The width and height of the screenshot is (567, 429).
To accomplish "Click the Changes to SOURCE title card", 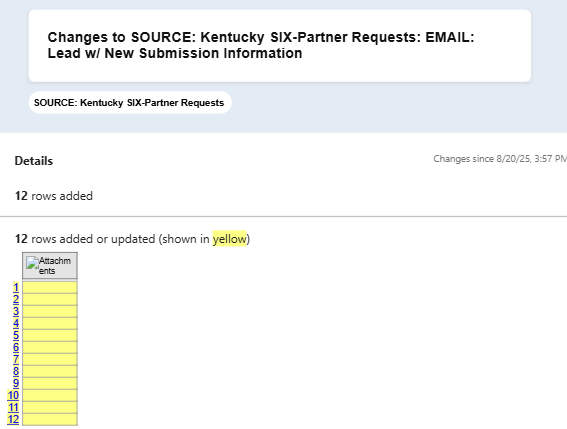I will pos(280,46).
